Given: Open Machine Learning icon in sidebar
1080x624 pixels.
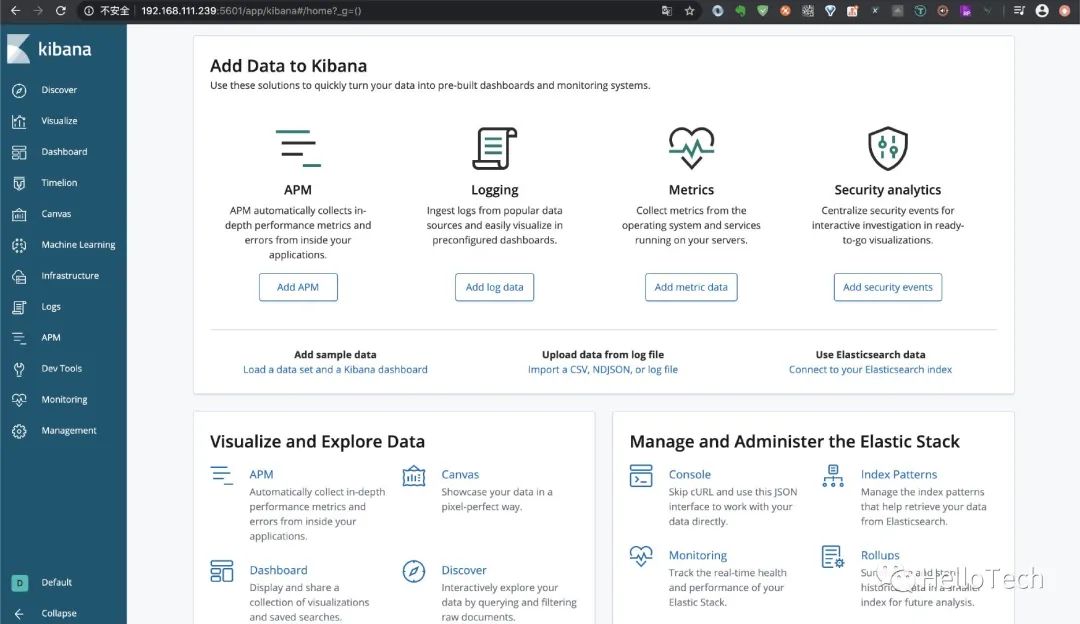Looking at the screenshot, I should pos(19,245).
